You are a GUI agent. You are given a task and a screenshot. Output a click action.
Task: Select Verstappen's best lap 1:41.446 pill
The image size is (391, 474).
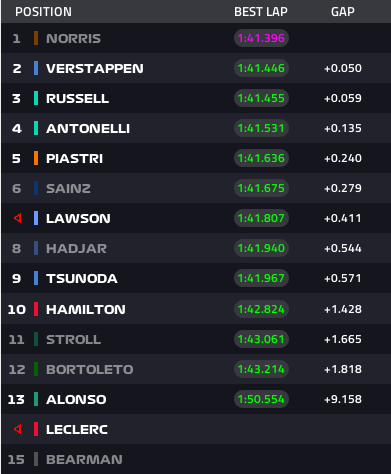pyautogui.click(x=261, y=68)
